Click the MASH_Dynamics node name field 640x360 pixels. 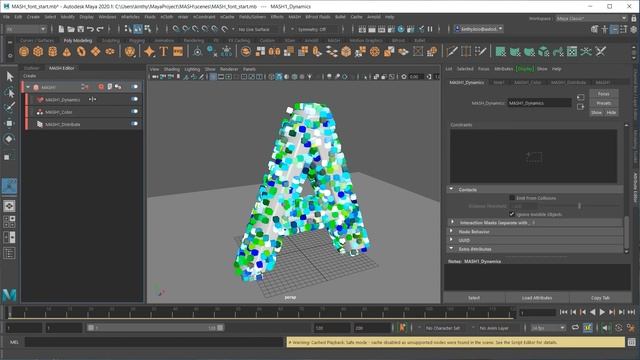(539, 103)
